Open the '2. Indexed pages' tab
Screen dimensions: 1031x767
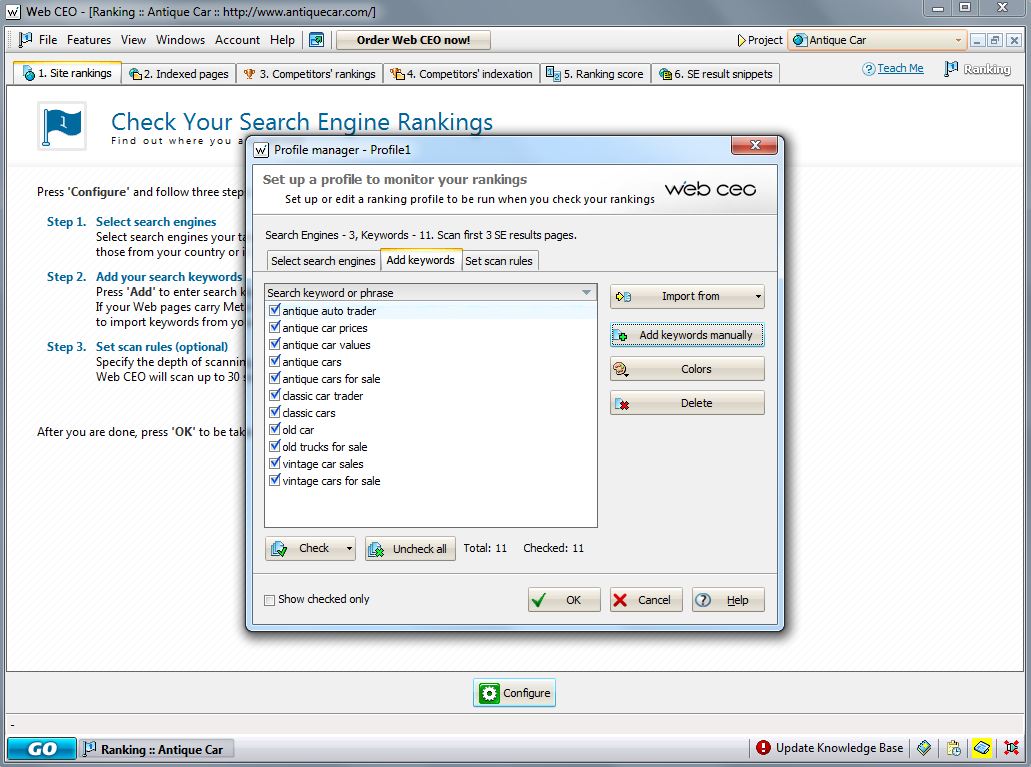(x=180, y=74)
